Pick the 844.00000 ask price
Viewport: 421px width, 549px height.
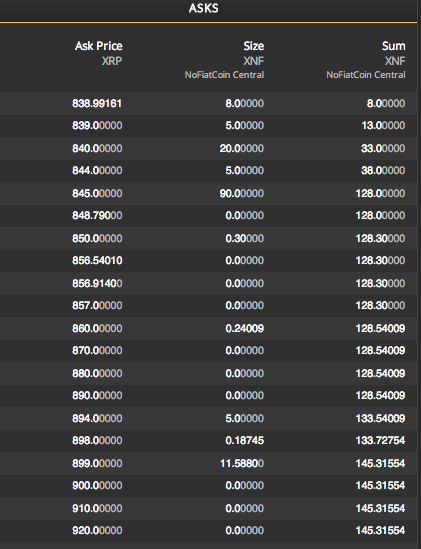(x=97, y=171)
